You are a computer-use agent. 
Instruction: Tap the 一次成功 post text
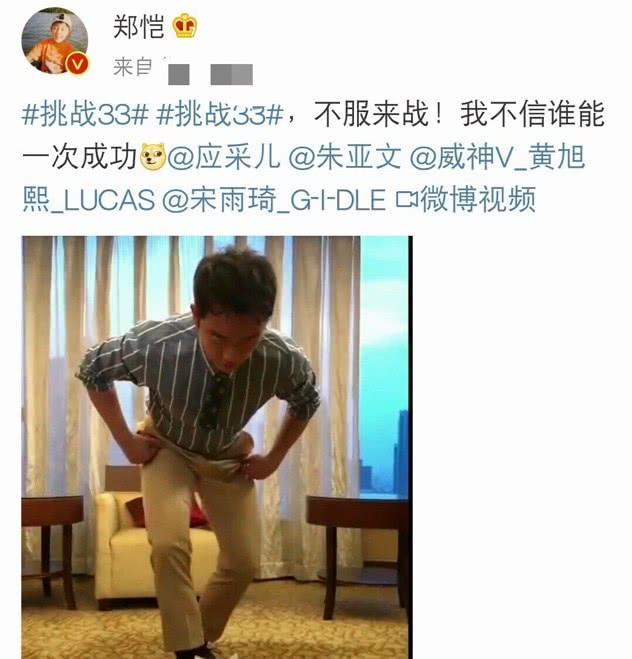click(79, 158)
